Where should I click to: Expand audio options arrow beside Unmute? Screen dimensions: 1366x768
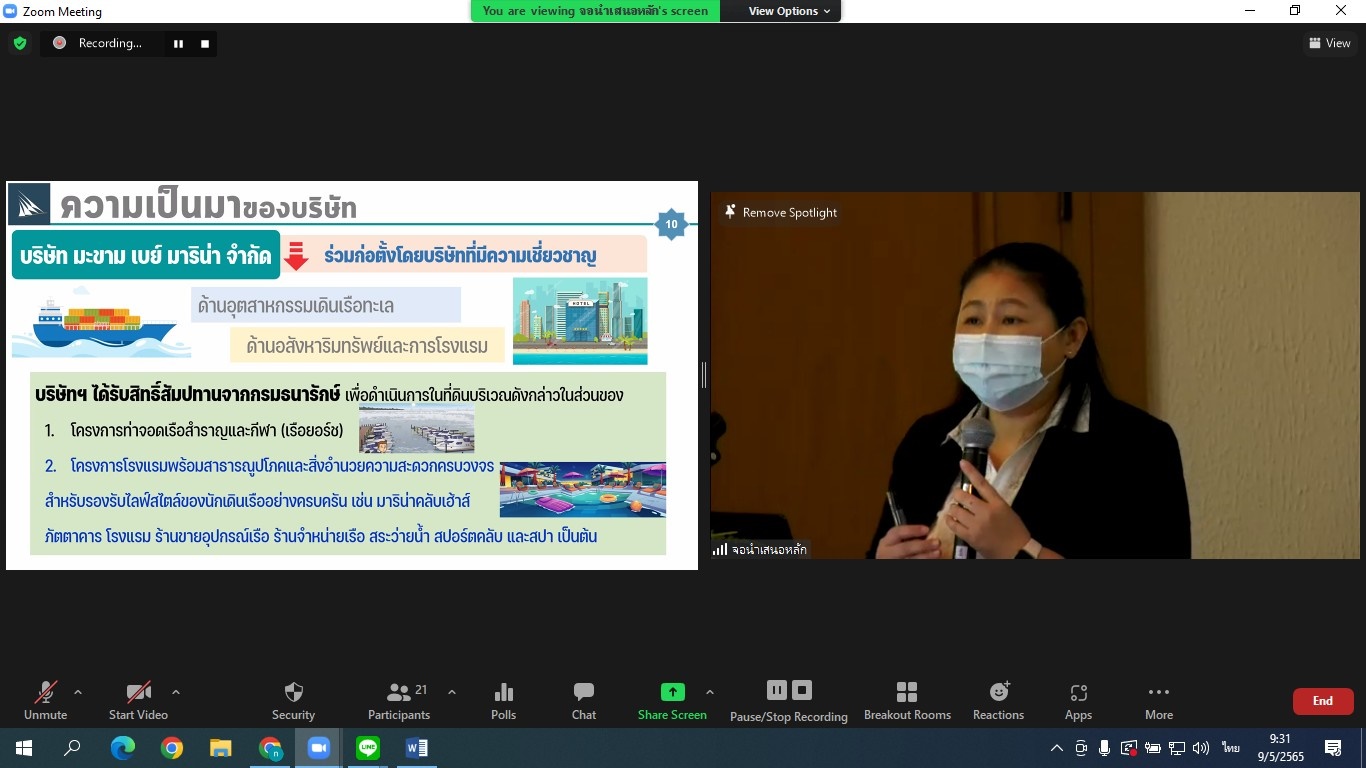[x=78, y=692]
